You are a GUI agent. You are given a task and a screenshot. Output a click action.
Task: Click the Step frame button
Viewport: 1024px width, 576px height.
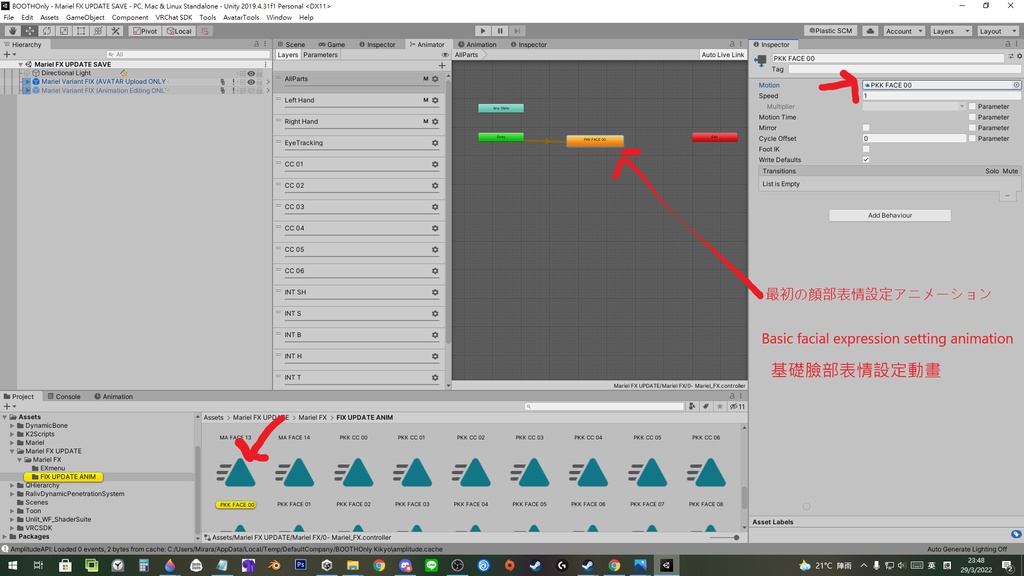tap(517, 31)
